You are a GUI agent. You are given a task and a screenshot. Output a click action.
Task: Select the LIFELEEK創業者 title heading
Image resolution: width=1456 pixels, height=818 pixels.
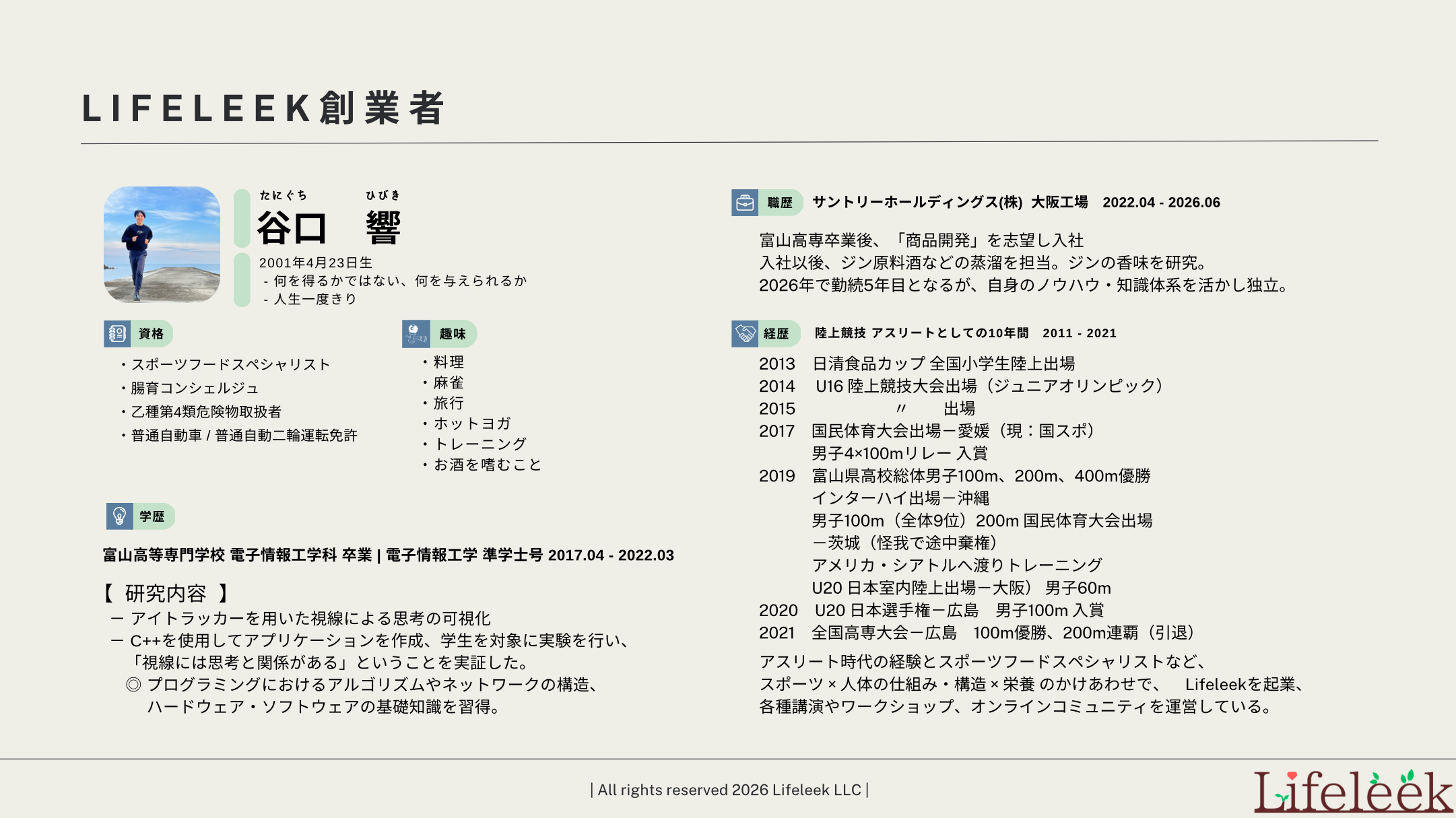click(264, 109)
